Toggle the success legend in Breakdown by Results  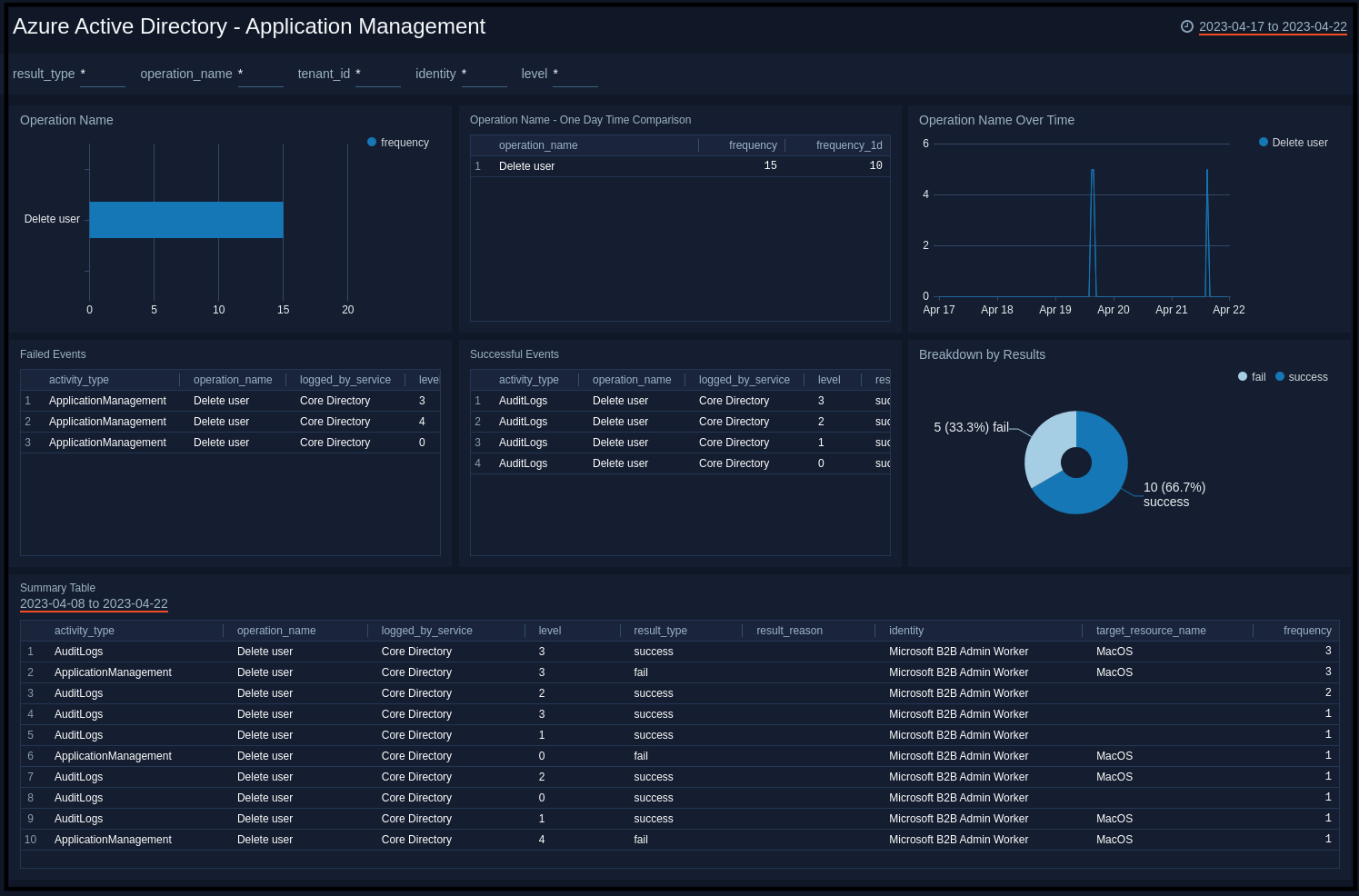click(x=1302, y=377)
